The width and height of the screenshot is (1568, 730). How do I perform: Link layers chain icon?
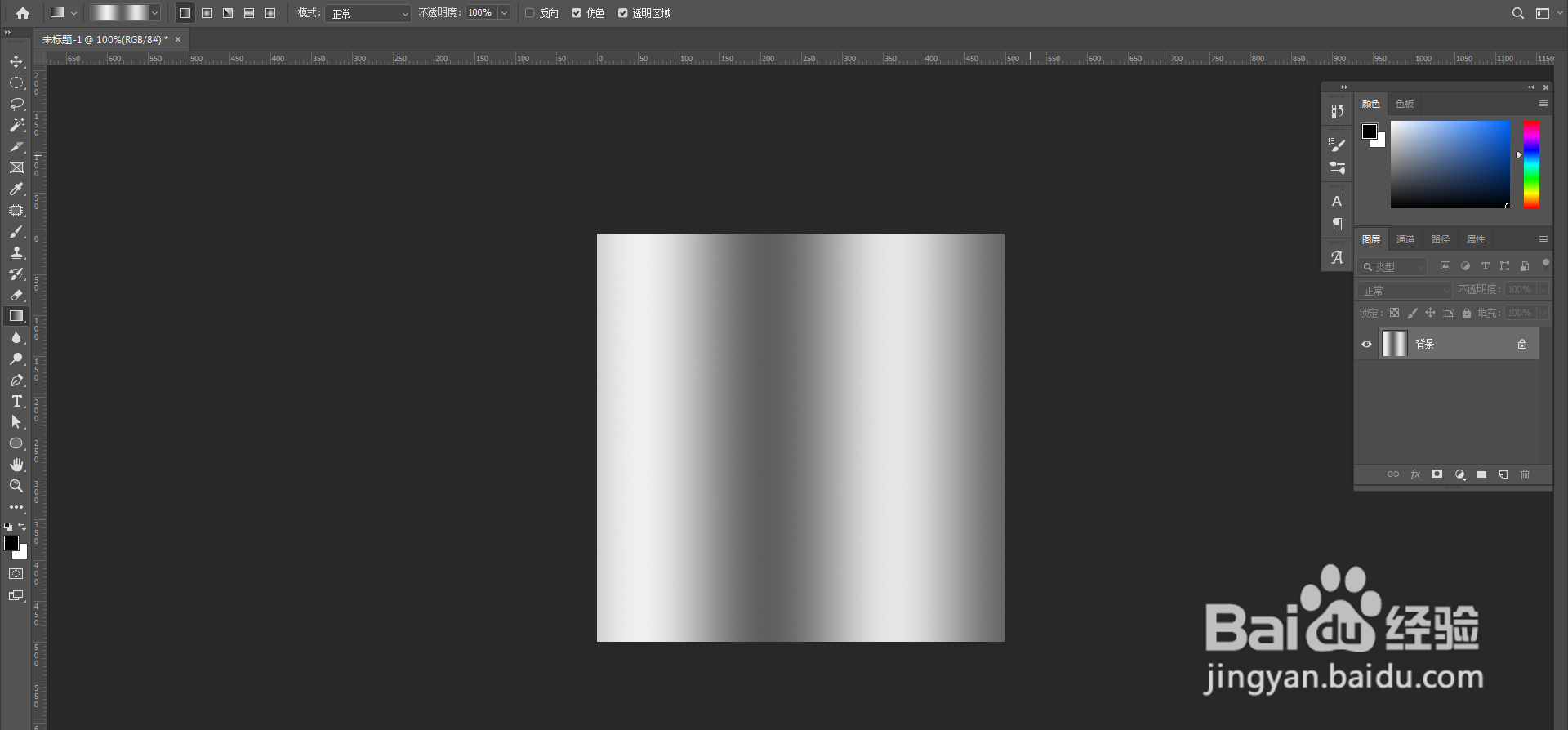point(1393,474)
